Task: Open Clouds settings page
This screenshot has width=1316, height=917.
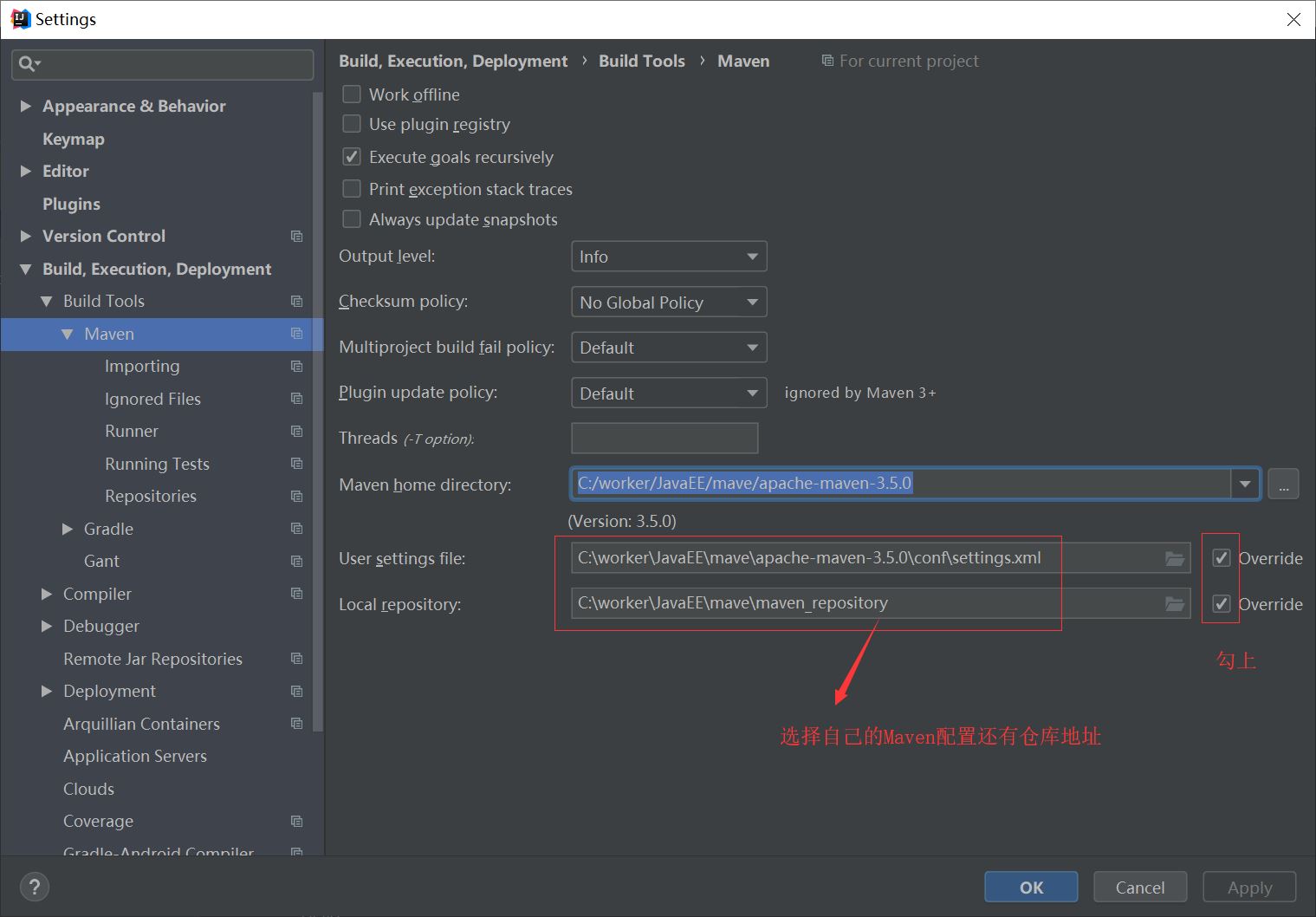Action: pyautogui.click(x=88, y=789)
